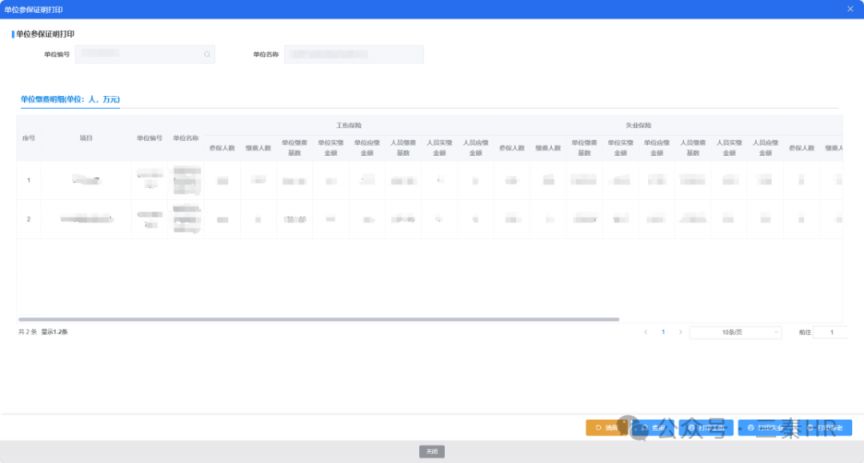Image resolution: width=864 pixels, height=463 pixels.
Task: Go to previous page arrow in pagination
Action: 646,332
